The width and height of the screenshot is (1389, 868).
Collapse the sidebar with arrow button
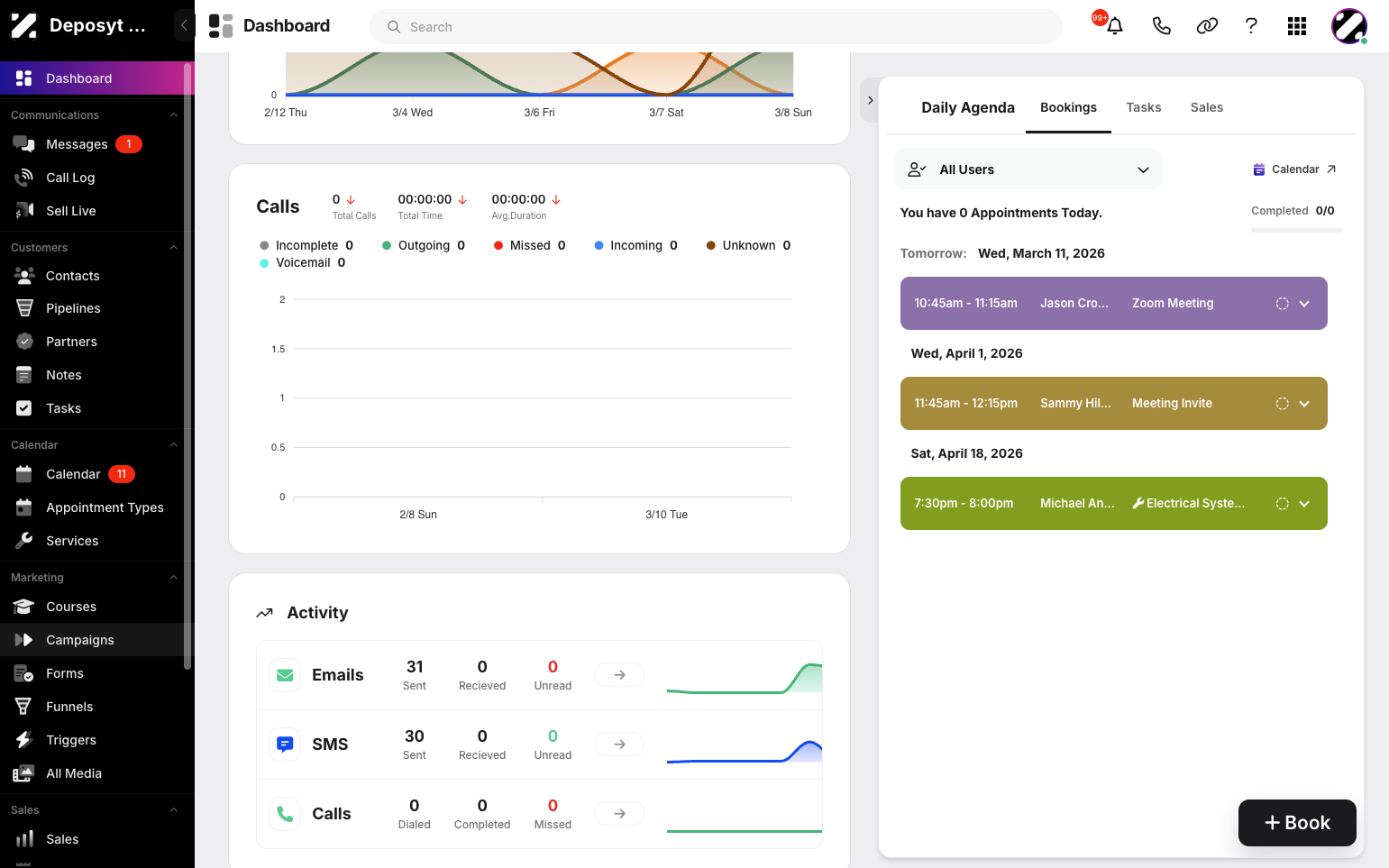[x=184, y=25]
